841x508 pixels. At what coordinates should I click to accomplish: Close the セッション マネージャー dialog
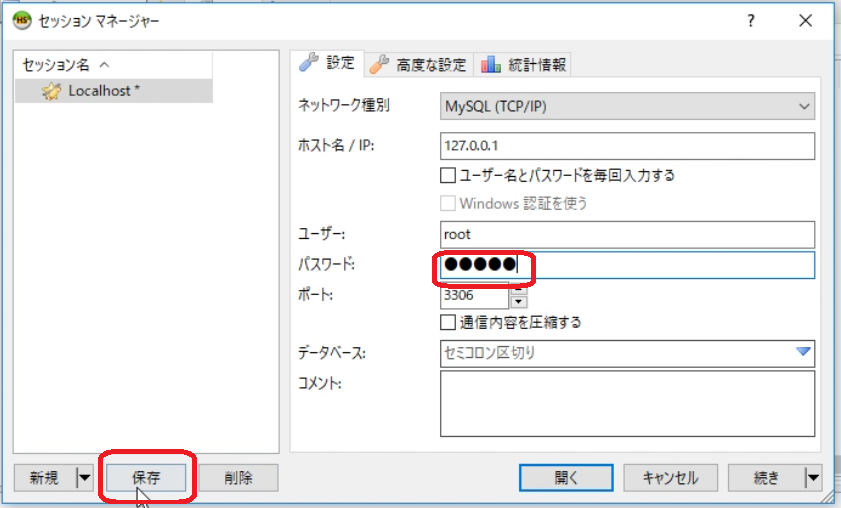pyautogui.click(x=805, y=20)
